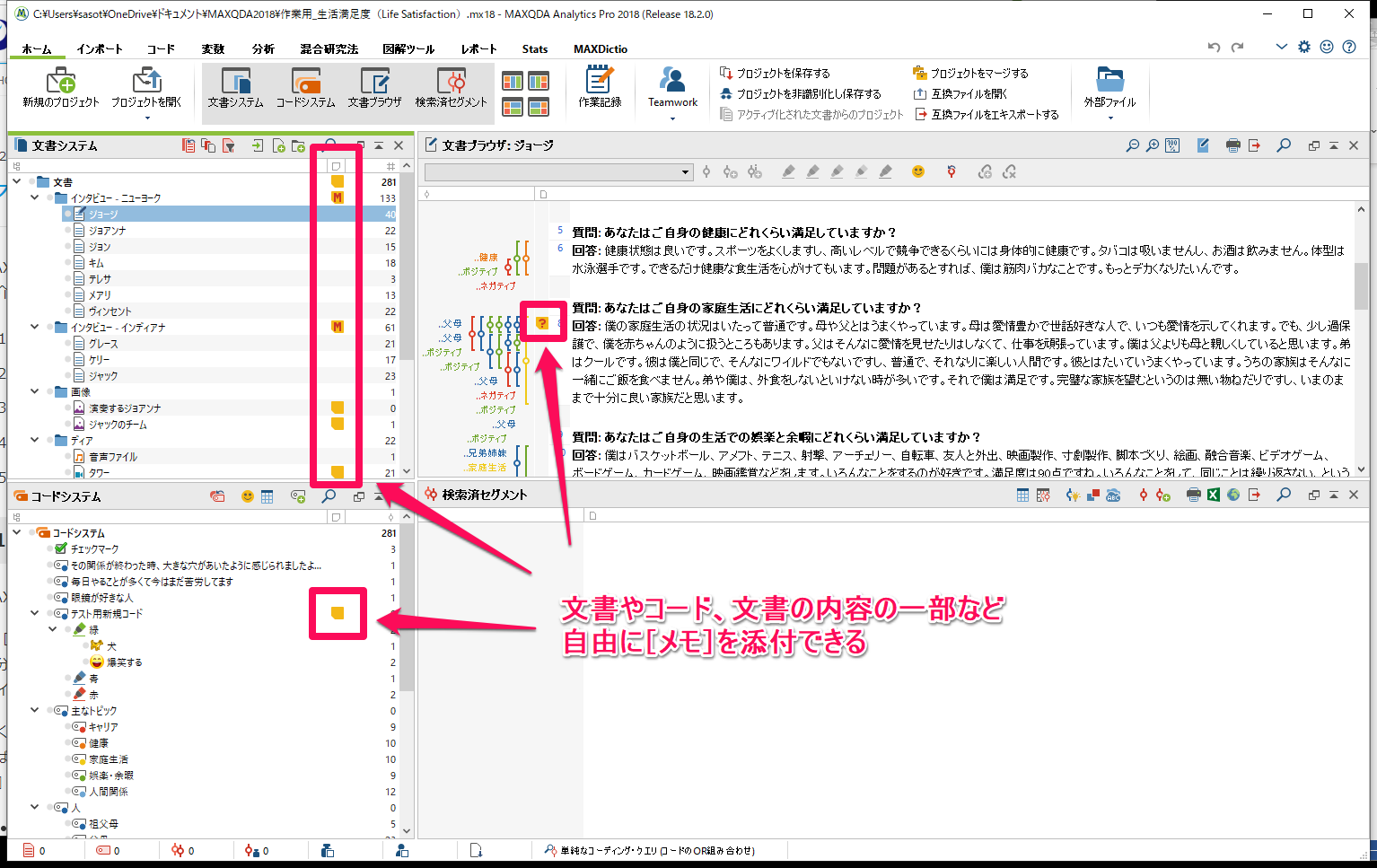Toggle the 検索済セグメント window in the ribbon

(x=451, y=88)
